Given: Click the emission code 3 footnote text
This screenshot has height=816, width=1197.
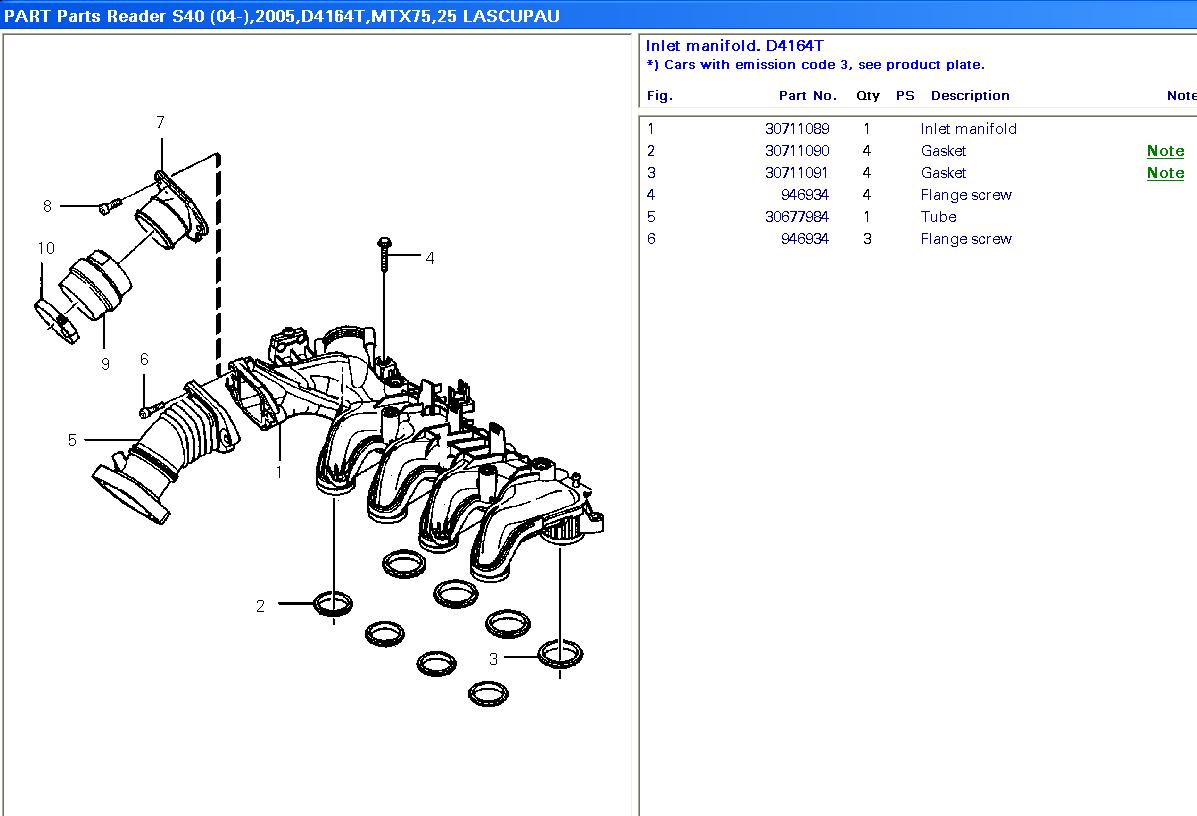Looking at the screenshot, I should tap(815, 65).
